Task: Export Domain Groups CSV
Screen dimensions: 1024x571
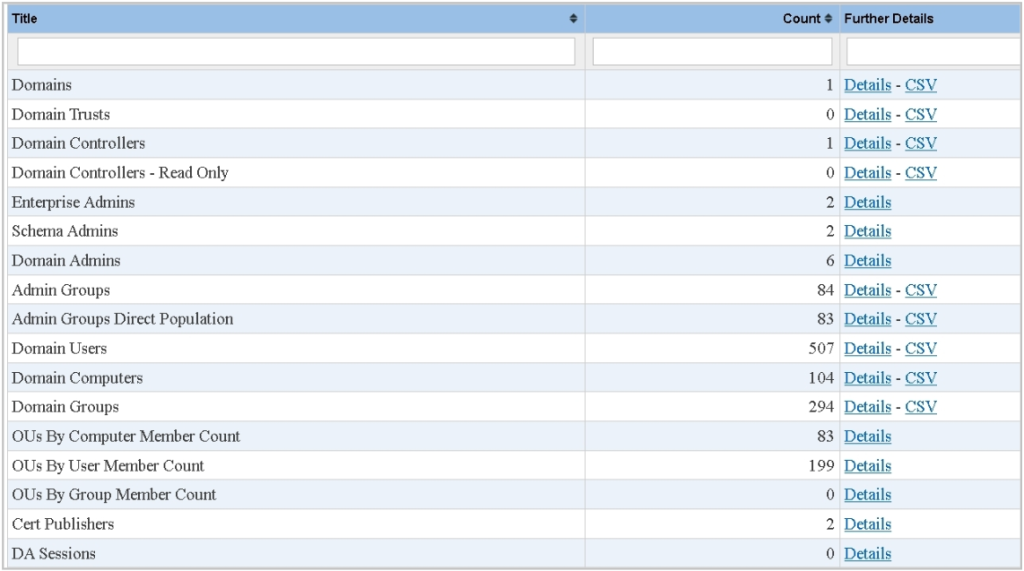Action: click(920, 407)
